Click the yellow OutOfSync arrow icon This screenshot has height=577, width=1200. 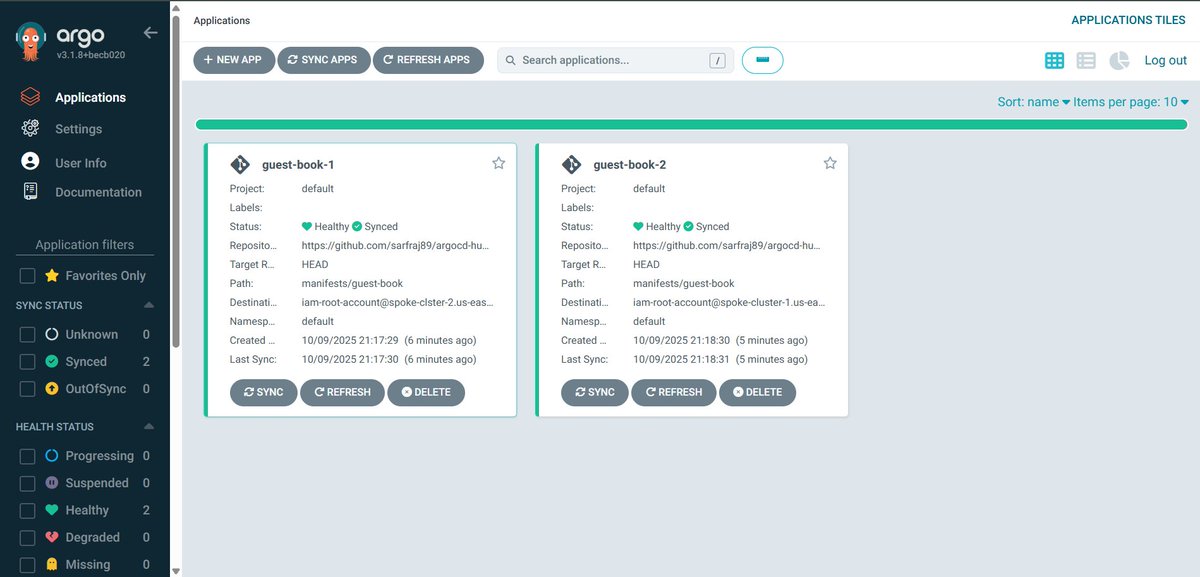tap(52, 388)
